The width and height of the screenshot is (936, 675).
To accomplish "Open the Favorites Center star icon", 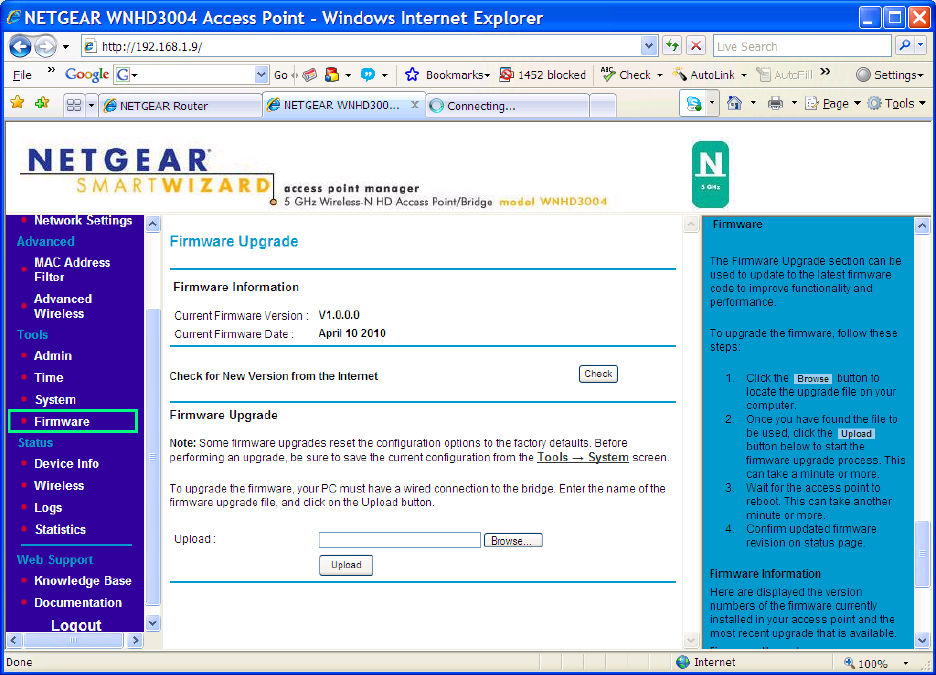I will coord(18,103).
